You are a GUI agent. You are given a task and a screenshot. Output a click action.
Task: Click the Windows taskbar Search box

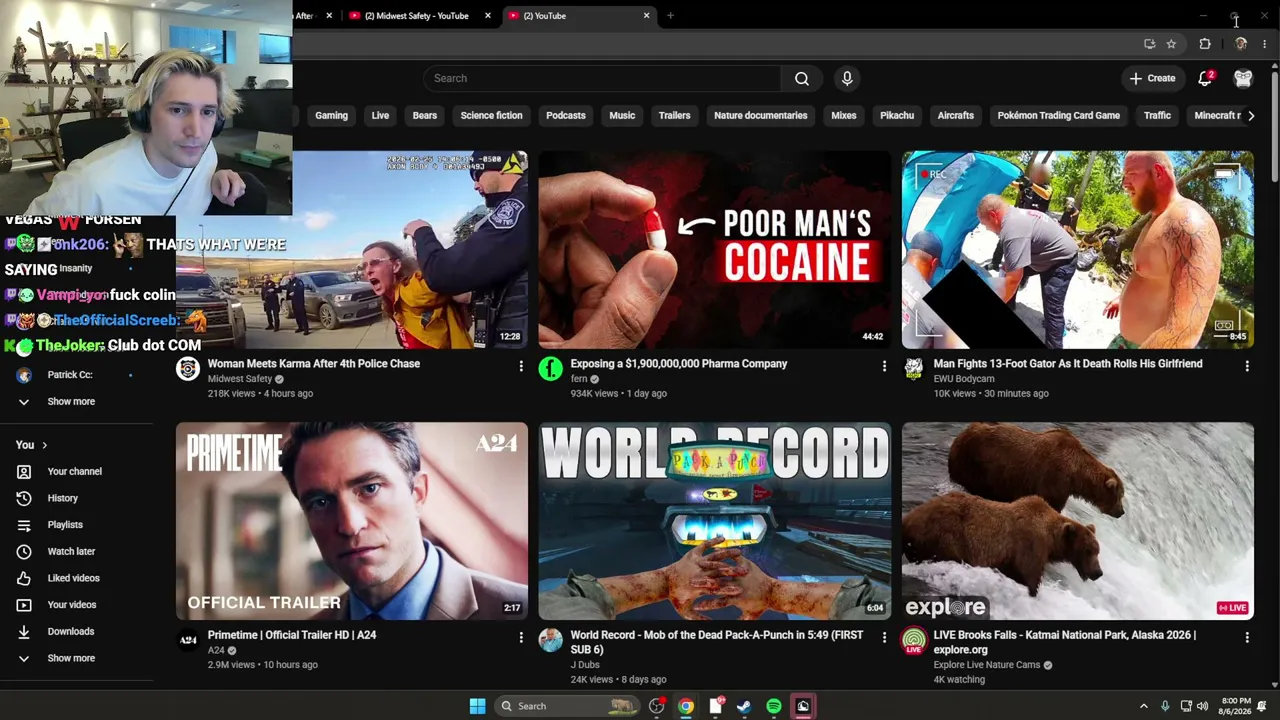click(x=567, y=706)
